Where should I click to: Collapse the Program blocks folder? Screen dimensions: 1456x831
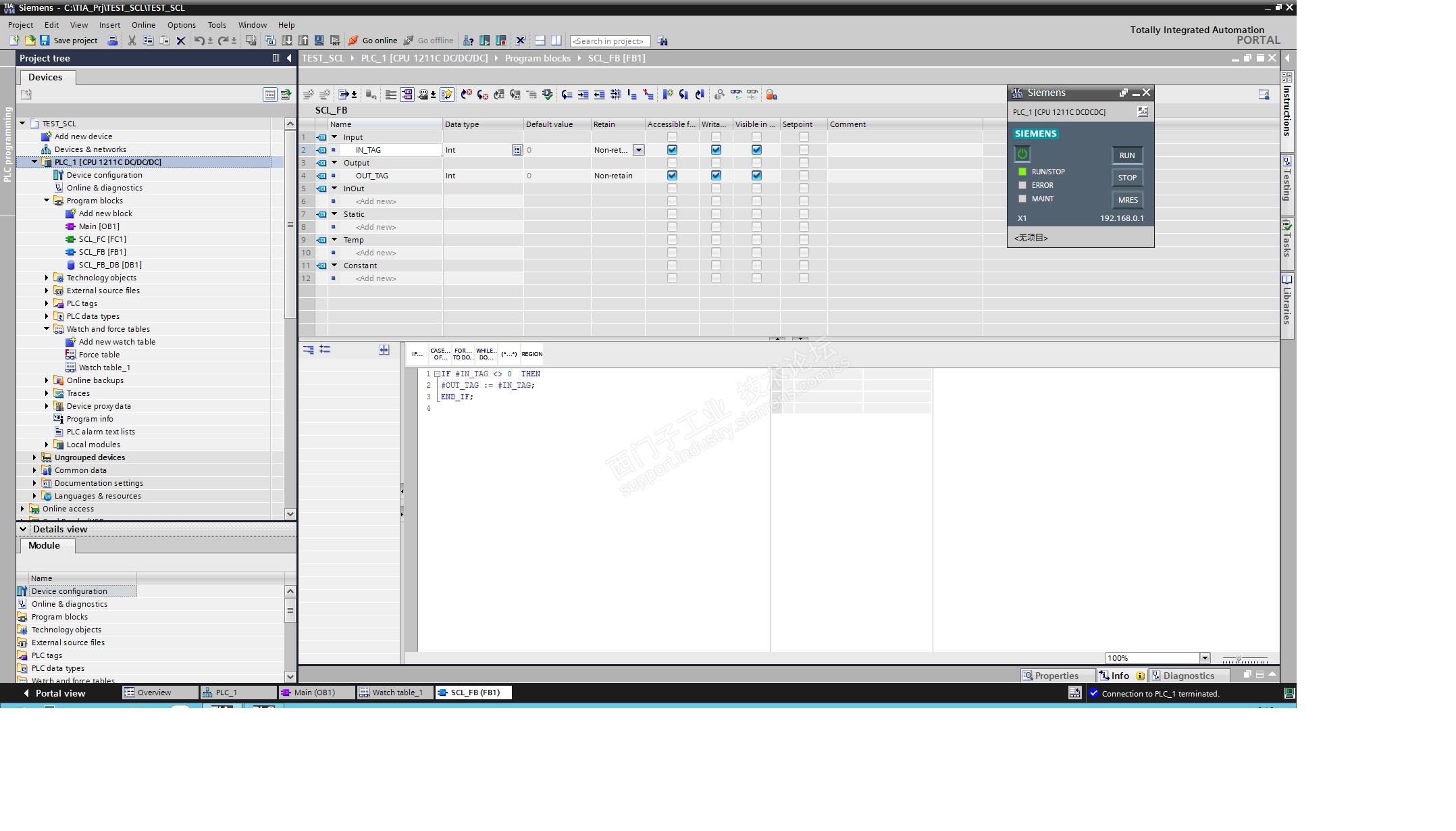[47, 201]
